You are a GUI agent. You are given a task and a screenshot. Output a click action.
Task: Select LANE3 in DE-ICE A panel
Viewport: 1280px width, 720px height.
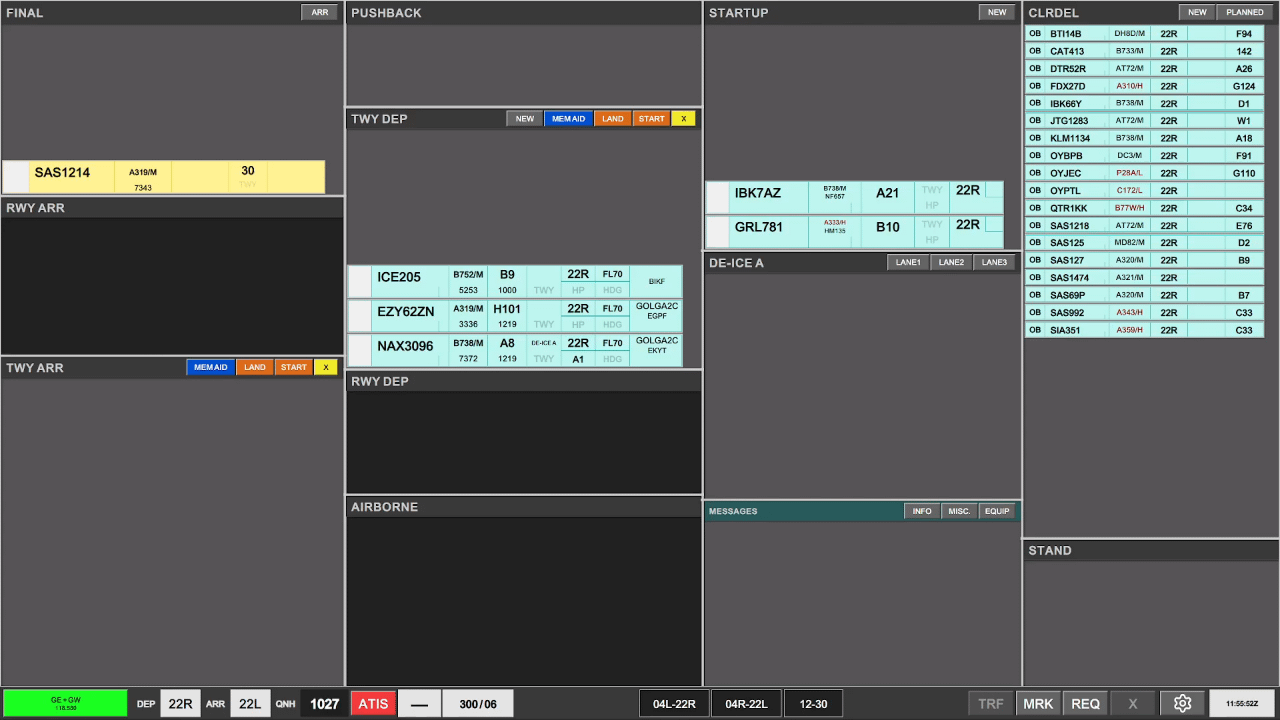[994, 263]
